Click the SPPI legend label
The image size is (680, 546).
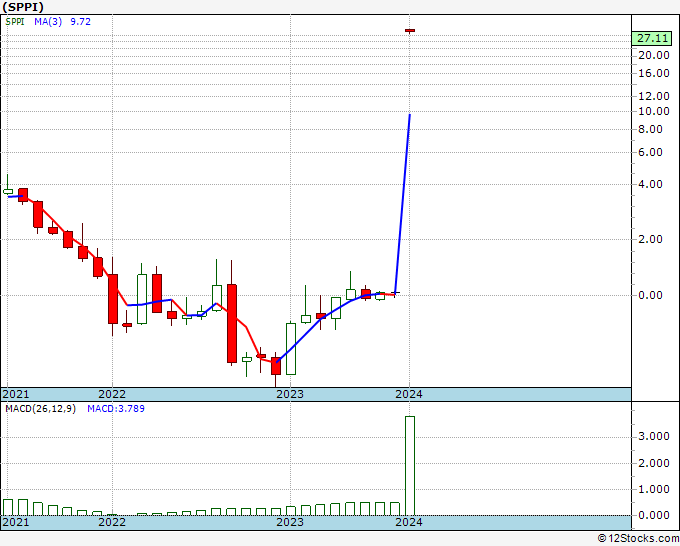tap(15, 22)
